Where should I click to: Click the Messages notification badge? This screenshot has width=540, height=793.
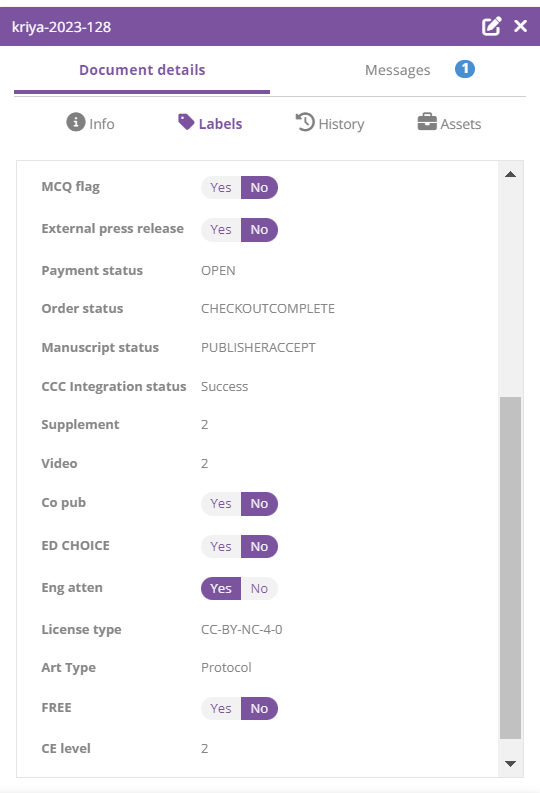pyautogui.click(x=465, y=69)
